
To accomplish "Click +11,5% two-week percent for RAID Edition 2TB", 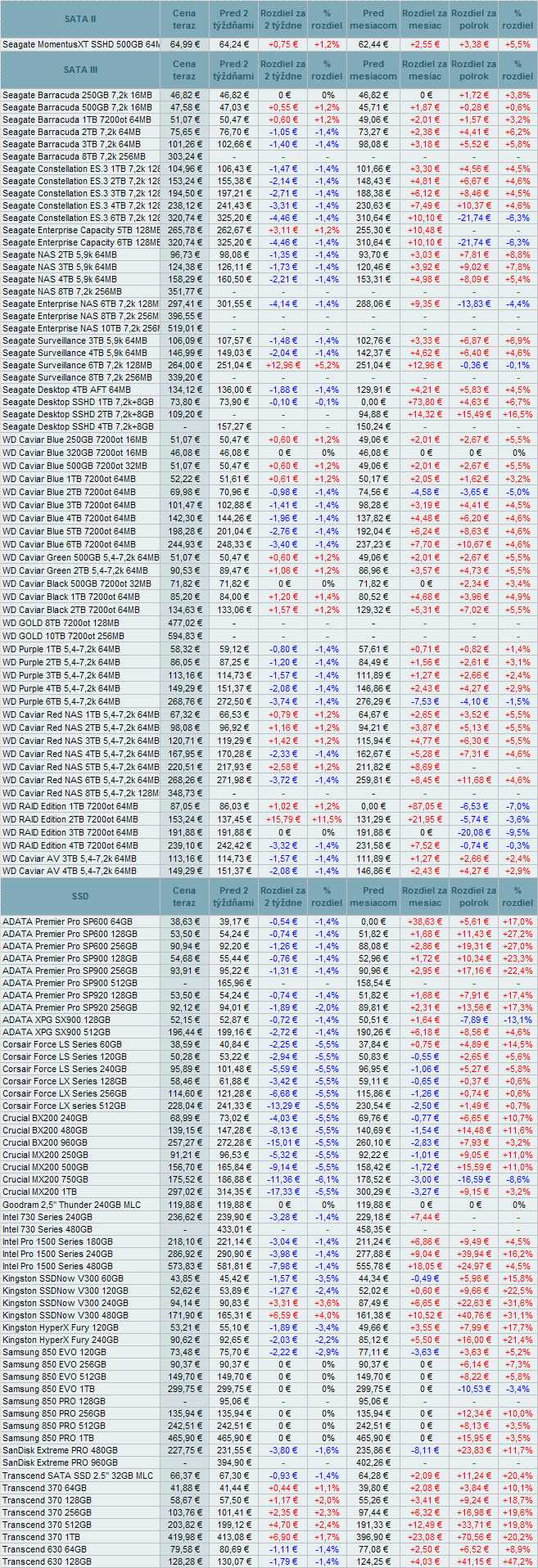I will click(327, 819).
